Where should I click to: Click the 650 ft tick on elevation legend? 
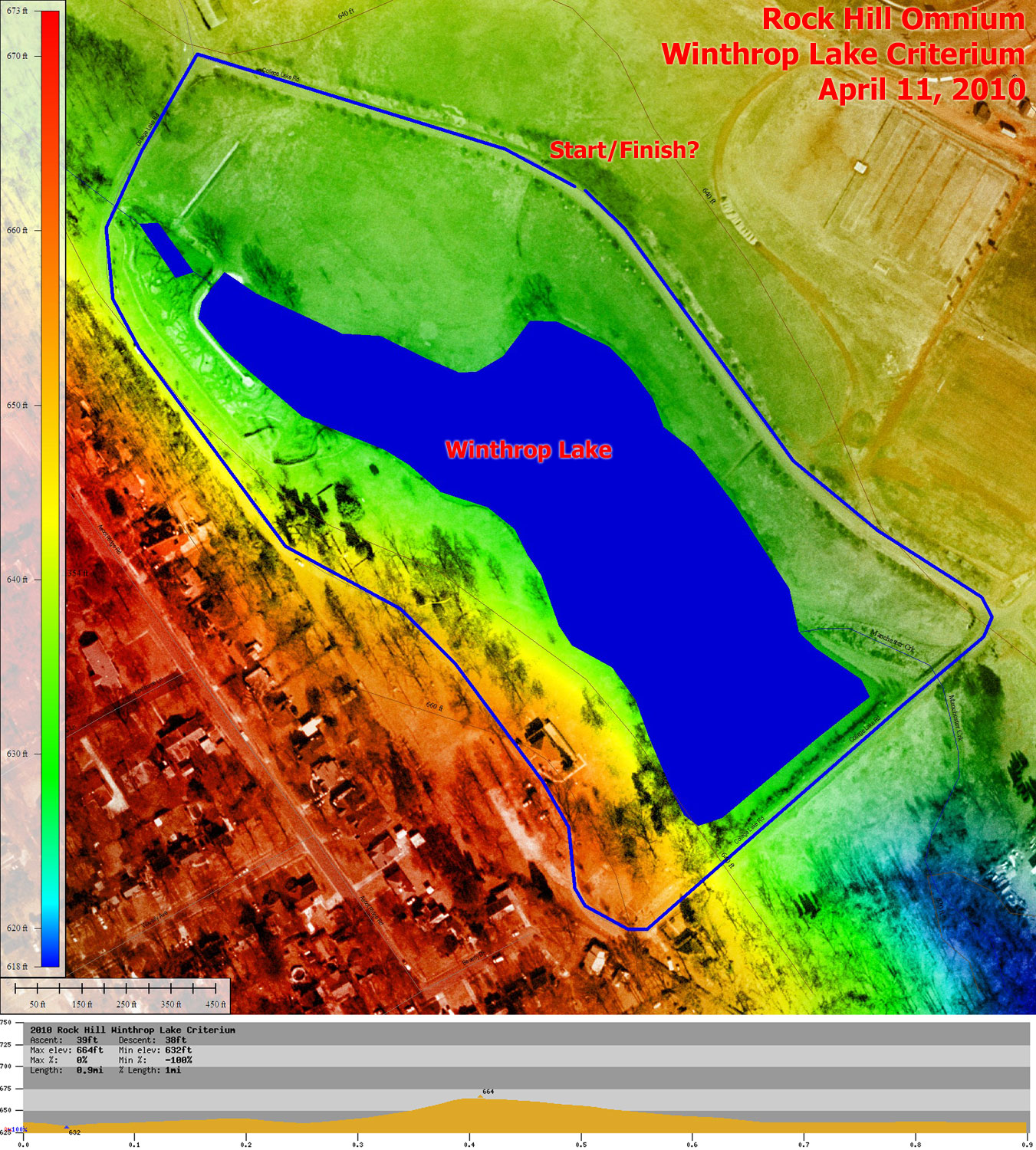pyautogui.click(x=18, y=405)
